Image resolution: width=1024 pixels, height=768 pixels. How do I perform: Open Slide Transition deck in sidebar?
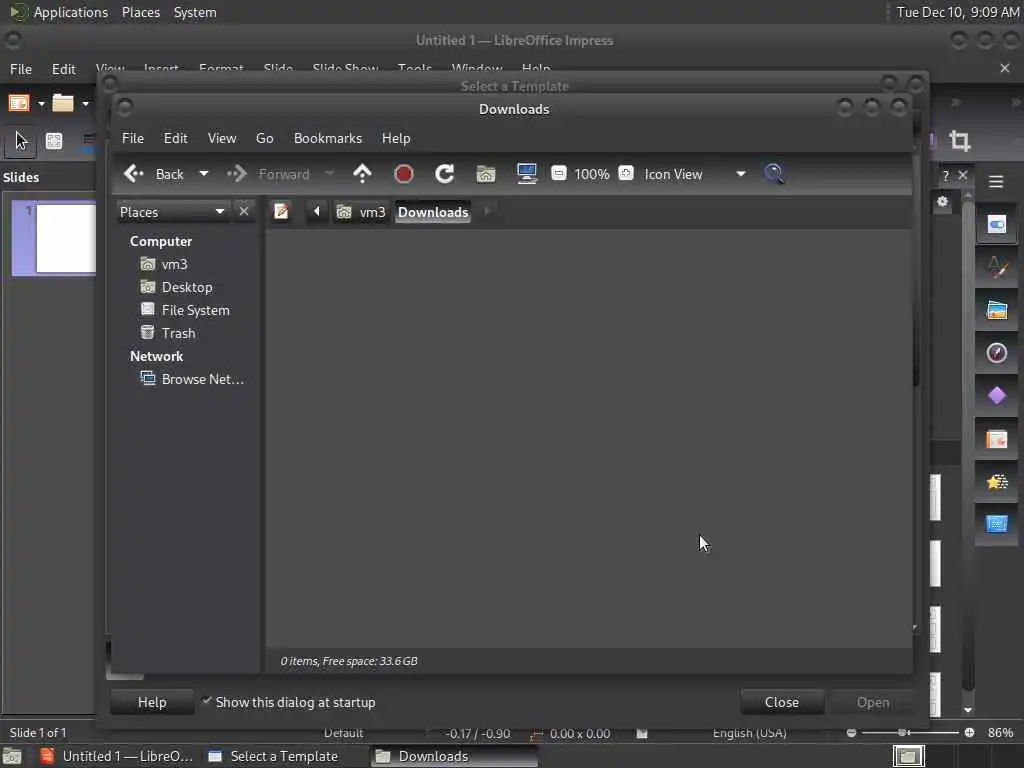pos(997,439)
